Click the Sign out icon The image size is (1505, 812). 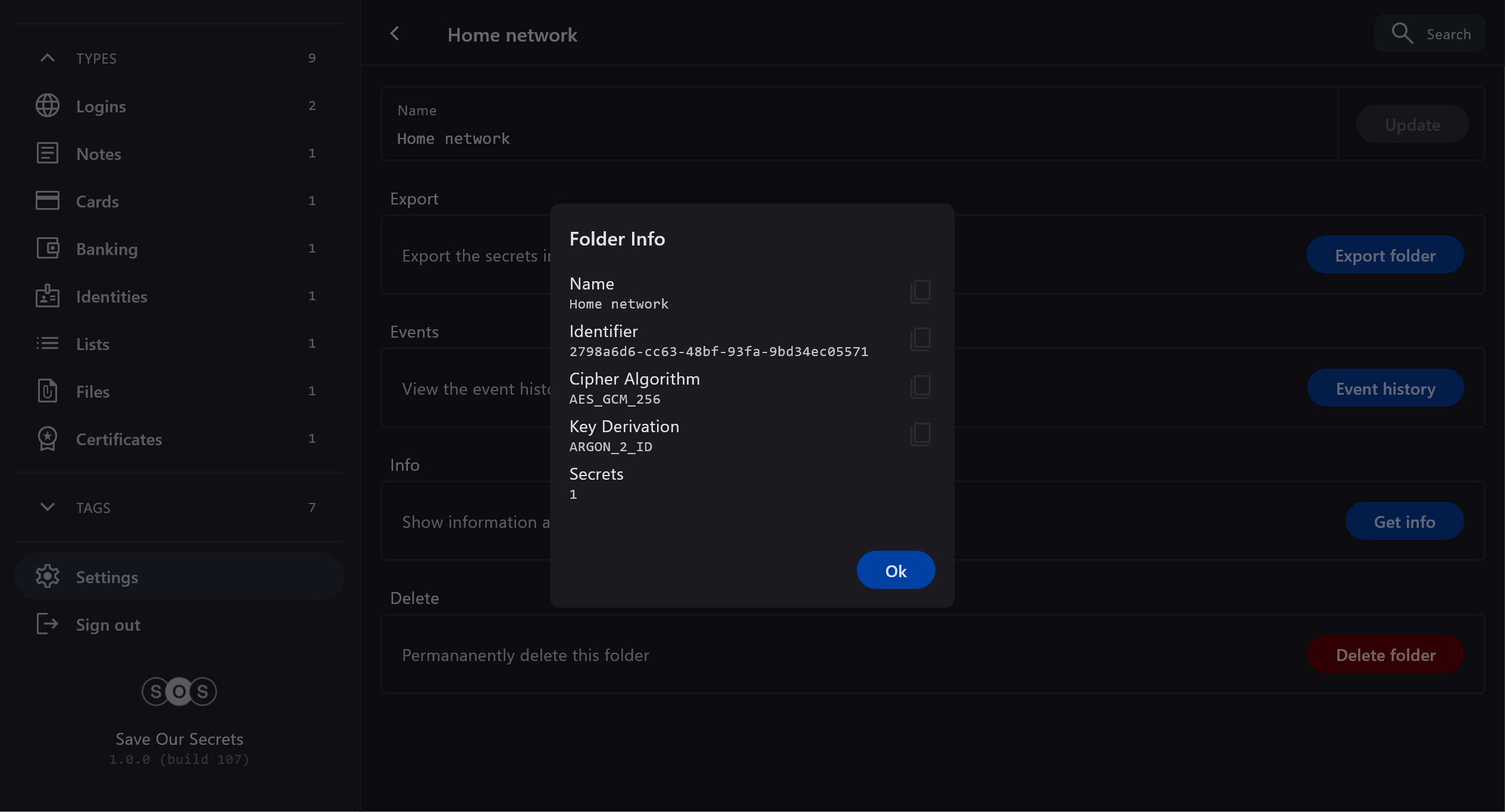tap(48, 624)
